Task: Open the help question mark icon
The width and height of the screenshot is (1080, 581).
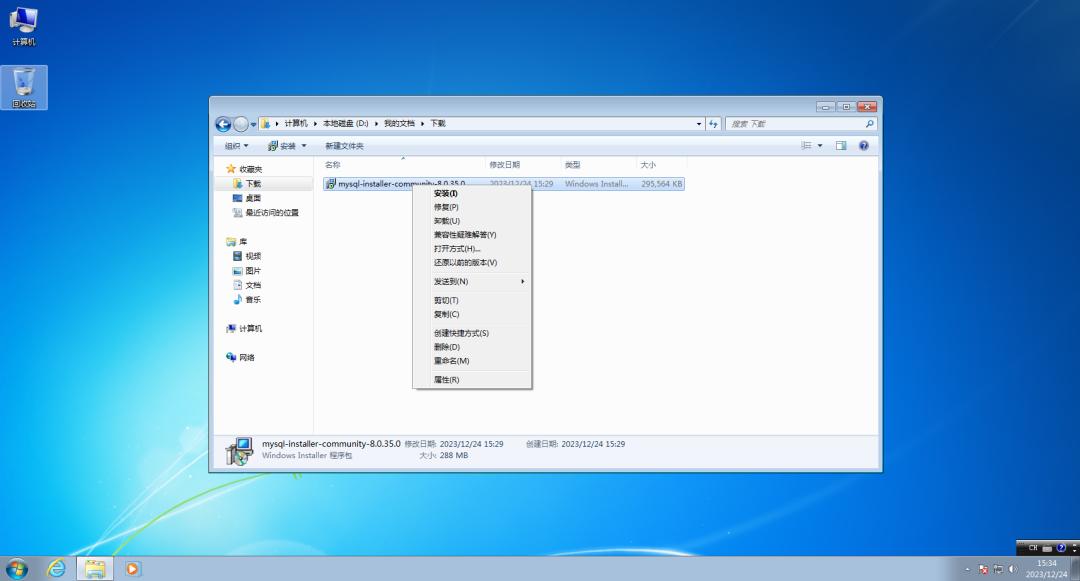Action: point(864,146)
